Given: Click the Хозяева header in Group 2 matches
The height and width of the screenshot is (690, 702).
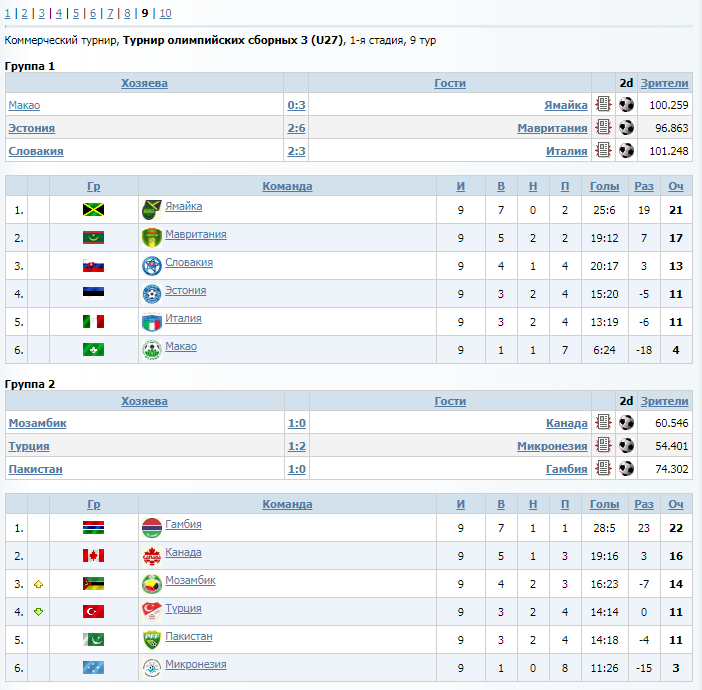Looking at the screenshot, I should [x=144, y=401].
